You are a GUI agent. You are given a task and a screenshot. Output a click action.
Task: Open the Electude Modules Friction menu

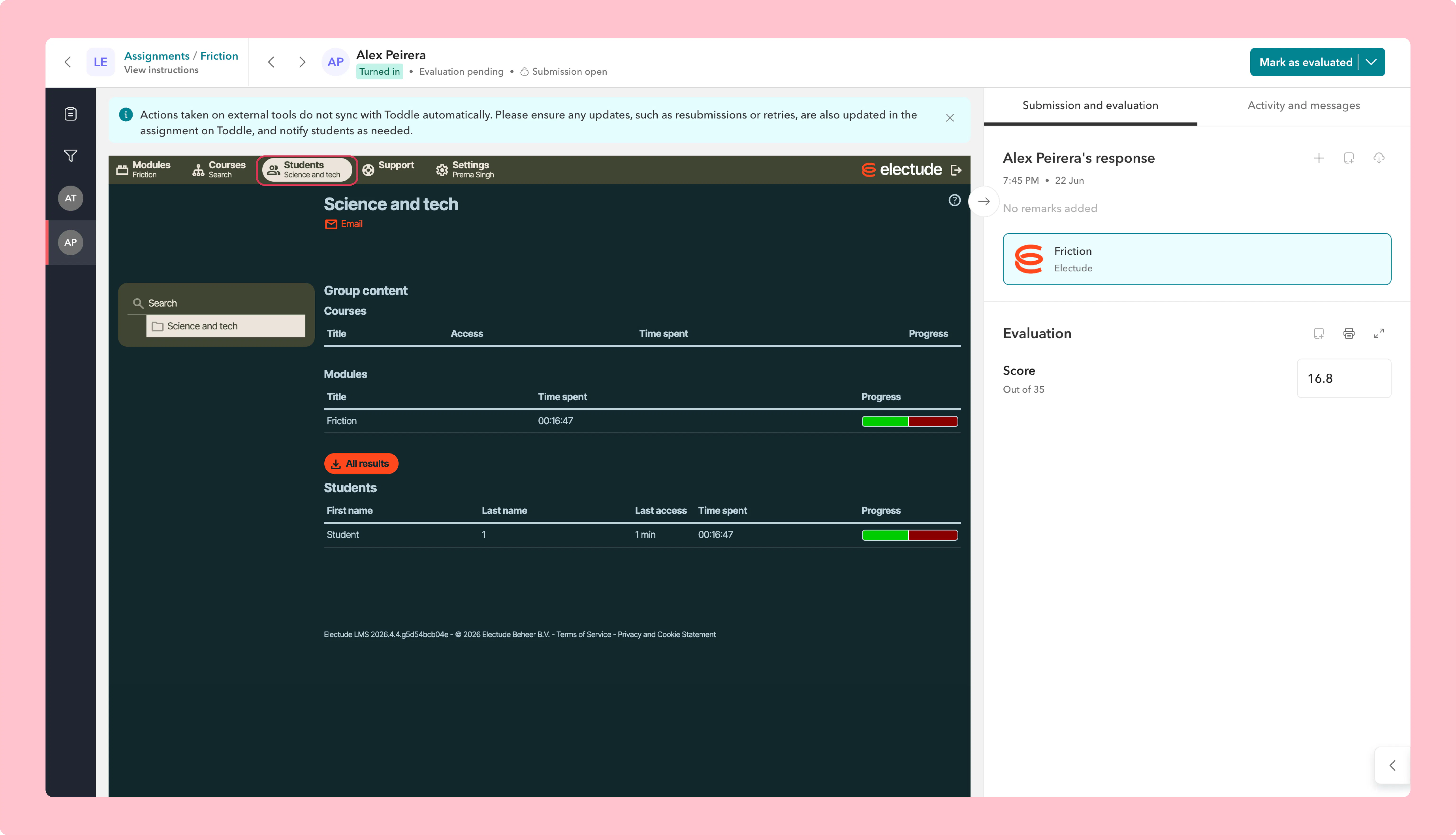click(143, 170)
